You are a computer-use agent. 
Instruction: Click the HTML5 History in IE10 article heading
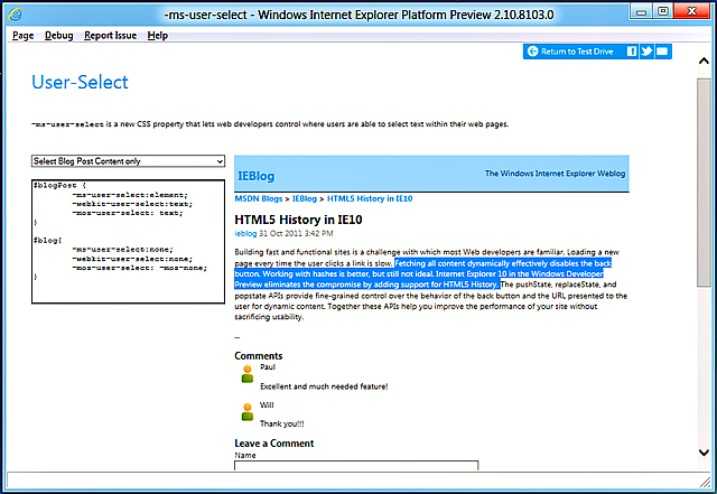tap(298, 220)
